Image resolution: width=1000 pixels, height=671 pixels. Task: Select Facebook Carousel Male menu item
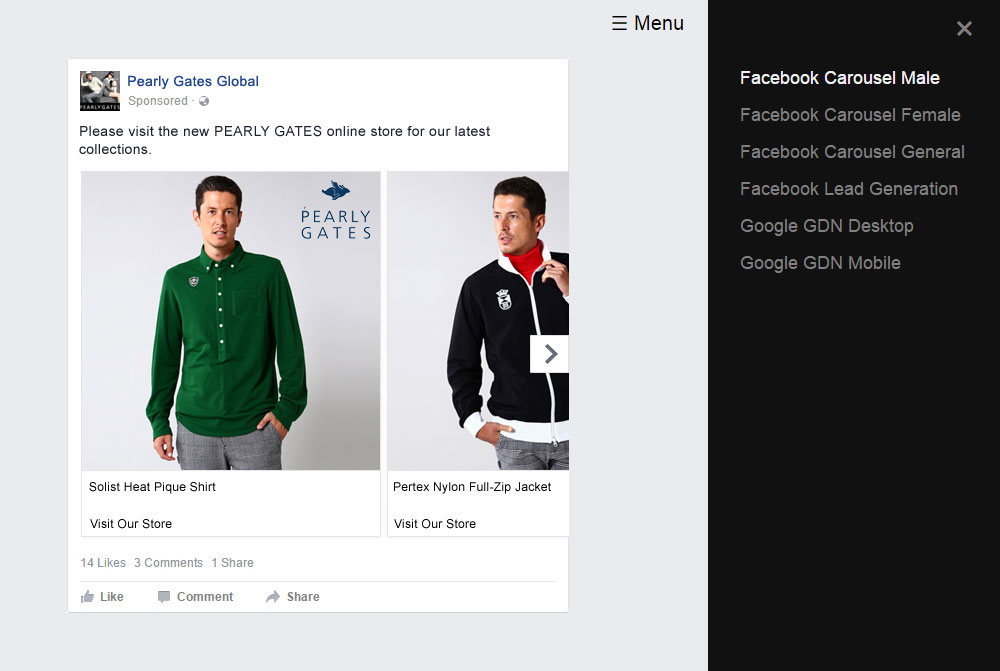839,78
